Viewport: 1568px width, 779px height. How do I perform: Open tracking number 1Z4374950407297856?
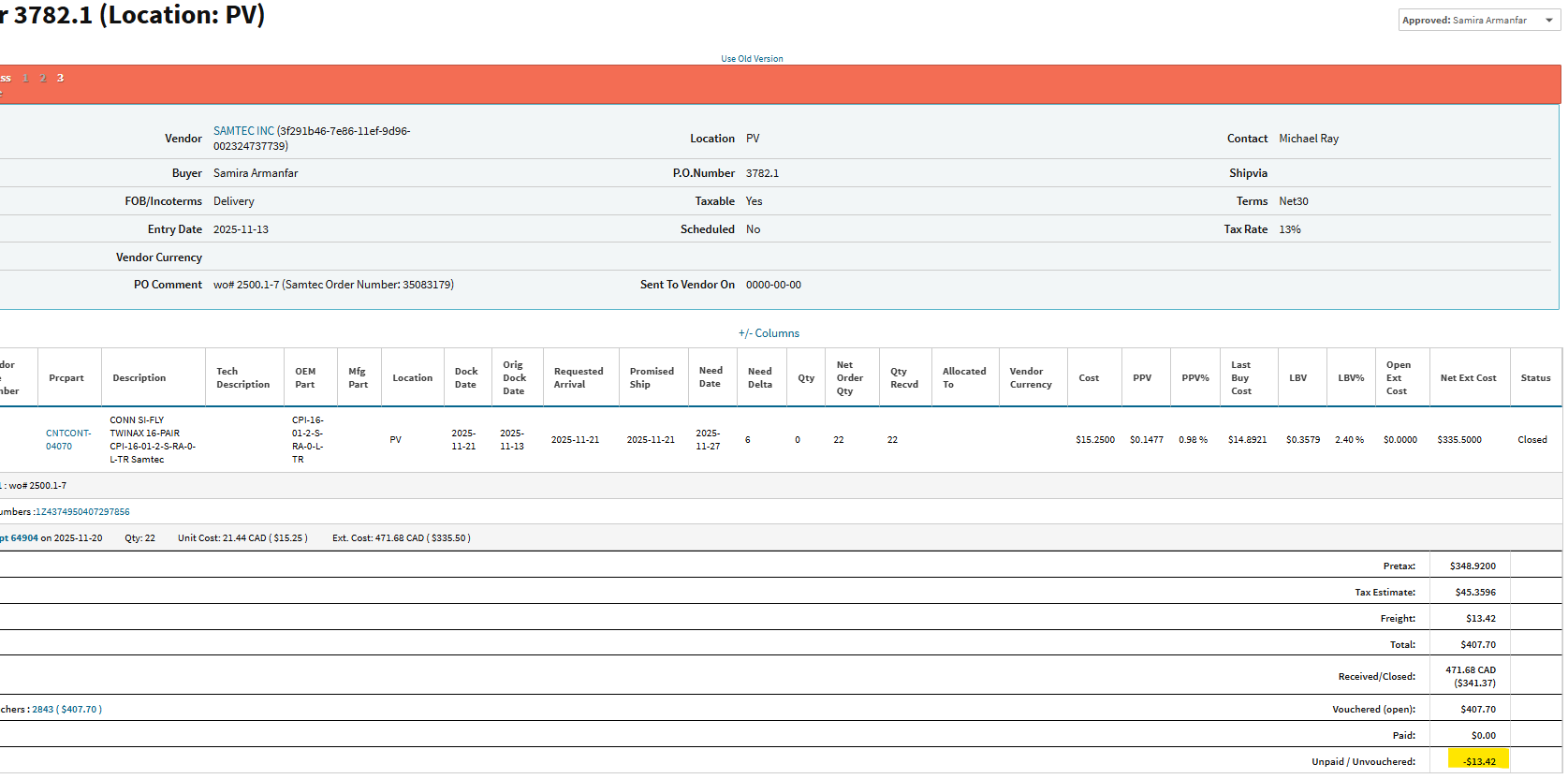click(x=82, y=512)
